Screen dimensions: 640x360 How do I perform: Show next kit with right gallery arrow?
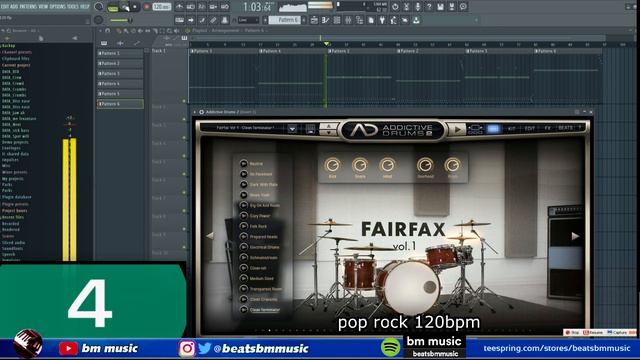click(x=575, y=236)
